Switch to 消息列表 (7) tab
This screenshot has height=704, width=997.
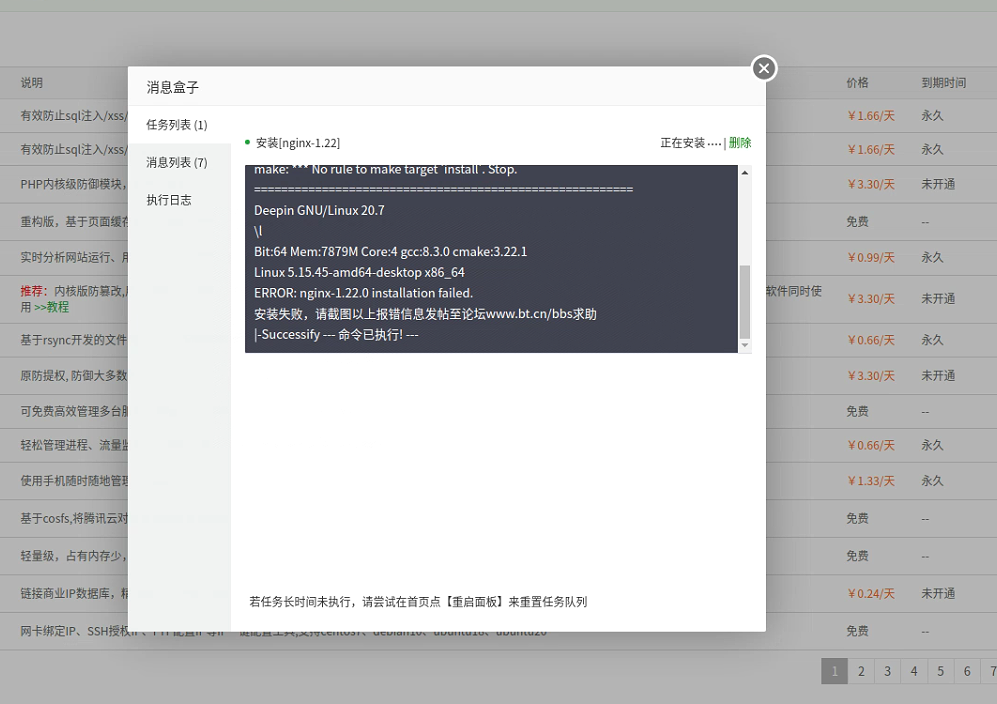[x=179, y=162]
